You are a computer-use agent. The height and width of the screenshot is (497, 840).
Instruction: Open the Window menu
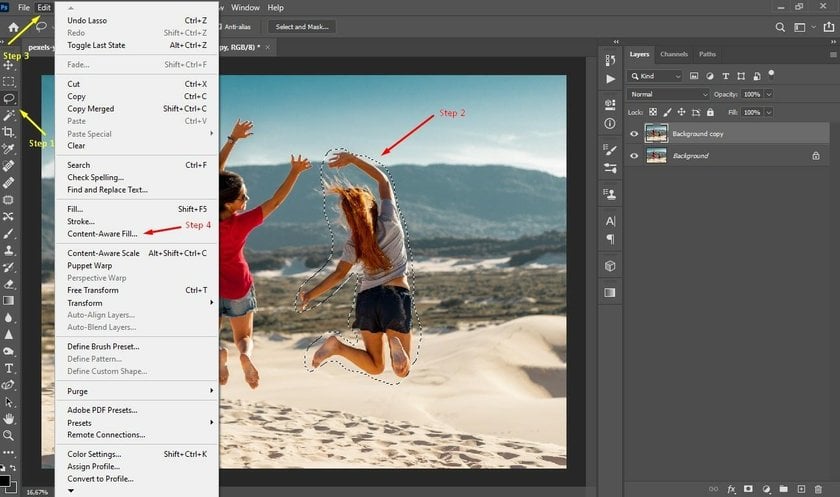point(245,7)
